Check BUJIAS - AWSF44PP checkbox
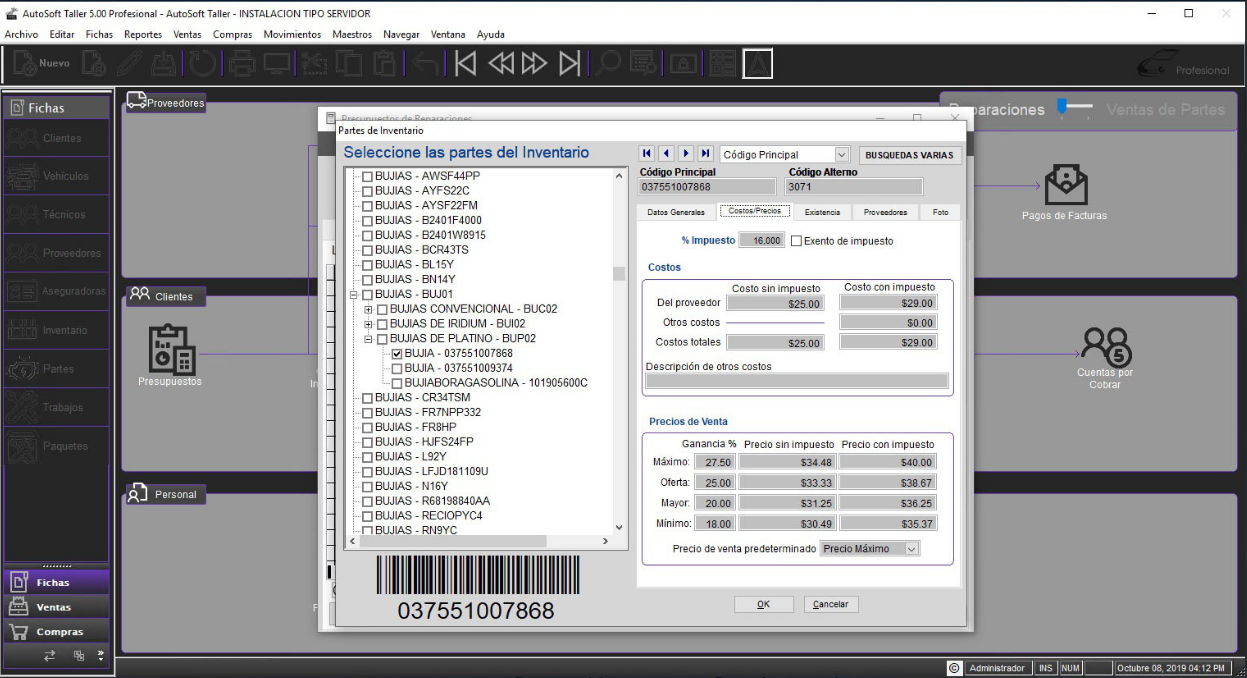Image resolution: width=1247 pixels, height=678 pixels. pos(367,176)
